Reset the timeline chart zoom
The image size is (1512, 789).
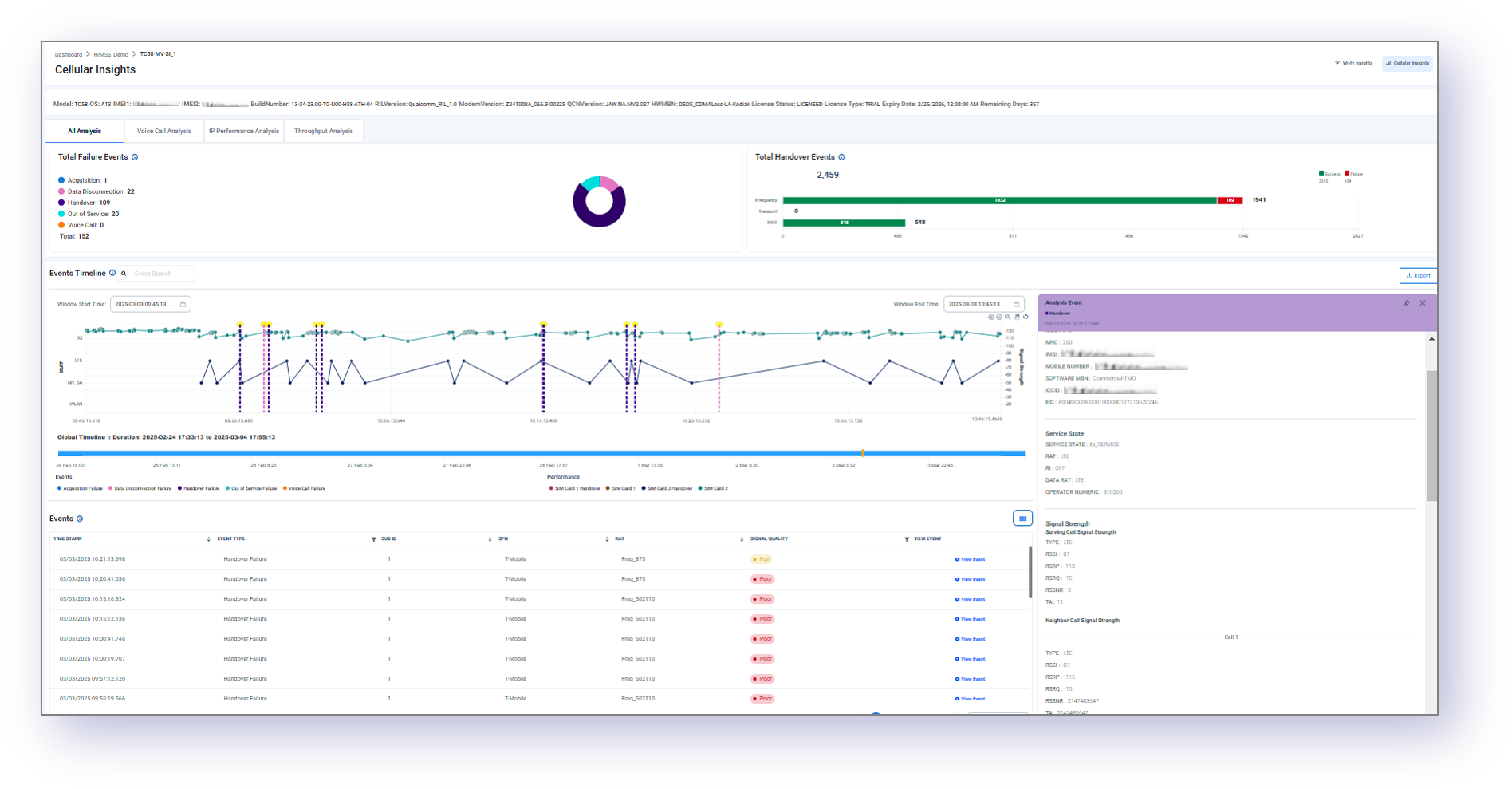[x=1026, y=317]
